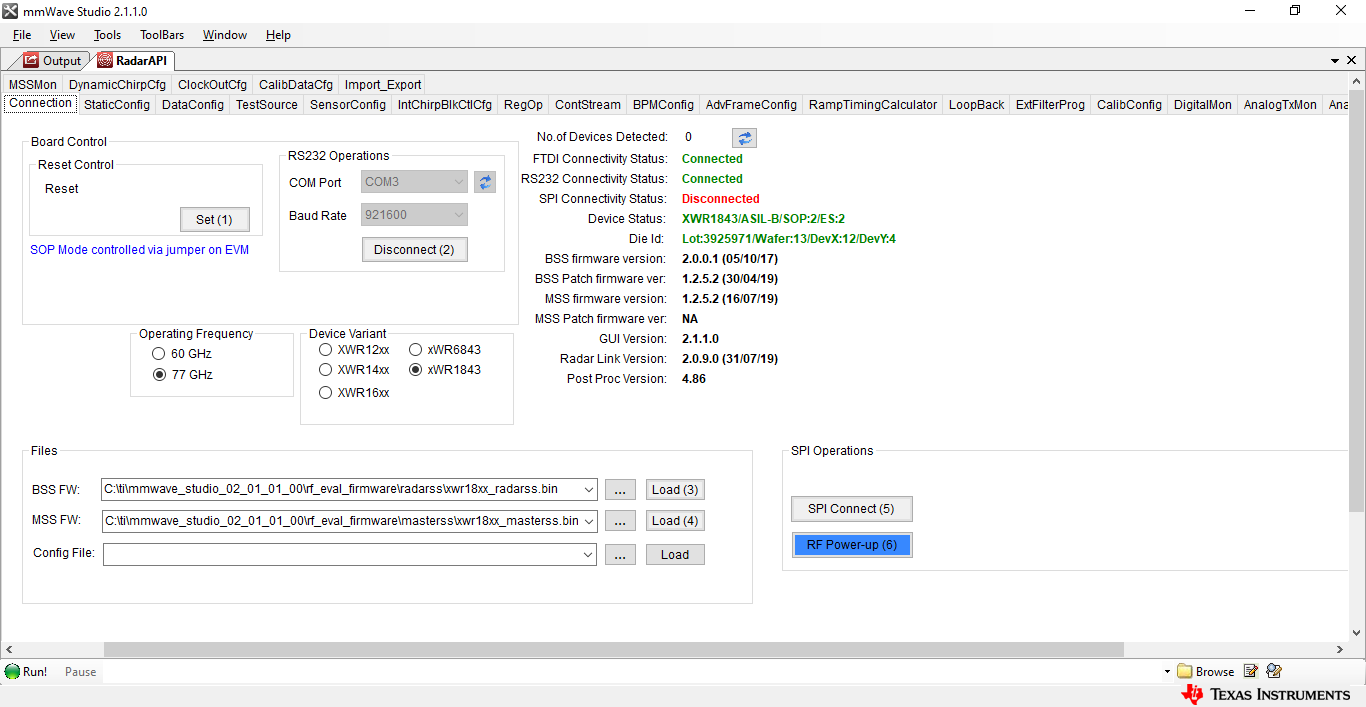Click the magnifier script editor icon
This screenshot has height=707, width=1366.
point(1273,671)
